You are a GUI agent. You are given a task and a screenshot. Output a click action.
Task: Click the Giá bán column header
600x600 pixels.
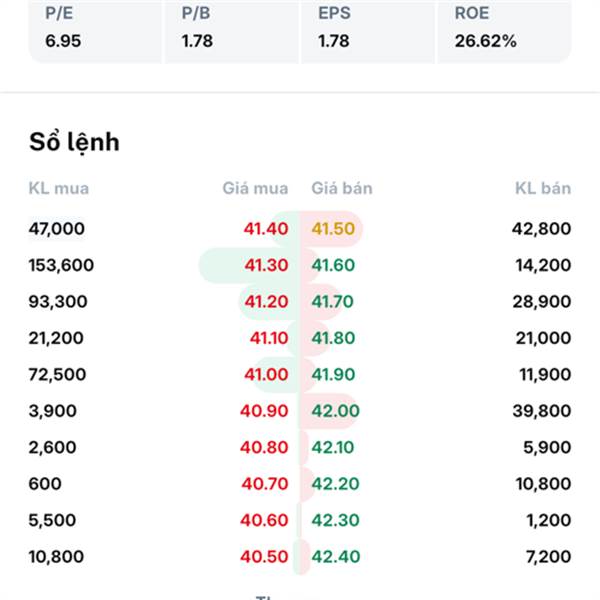point(342,188)
